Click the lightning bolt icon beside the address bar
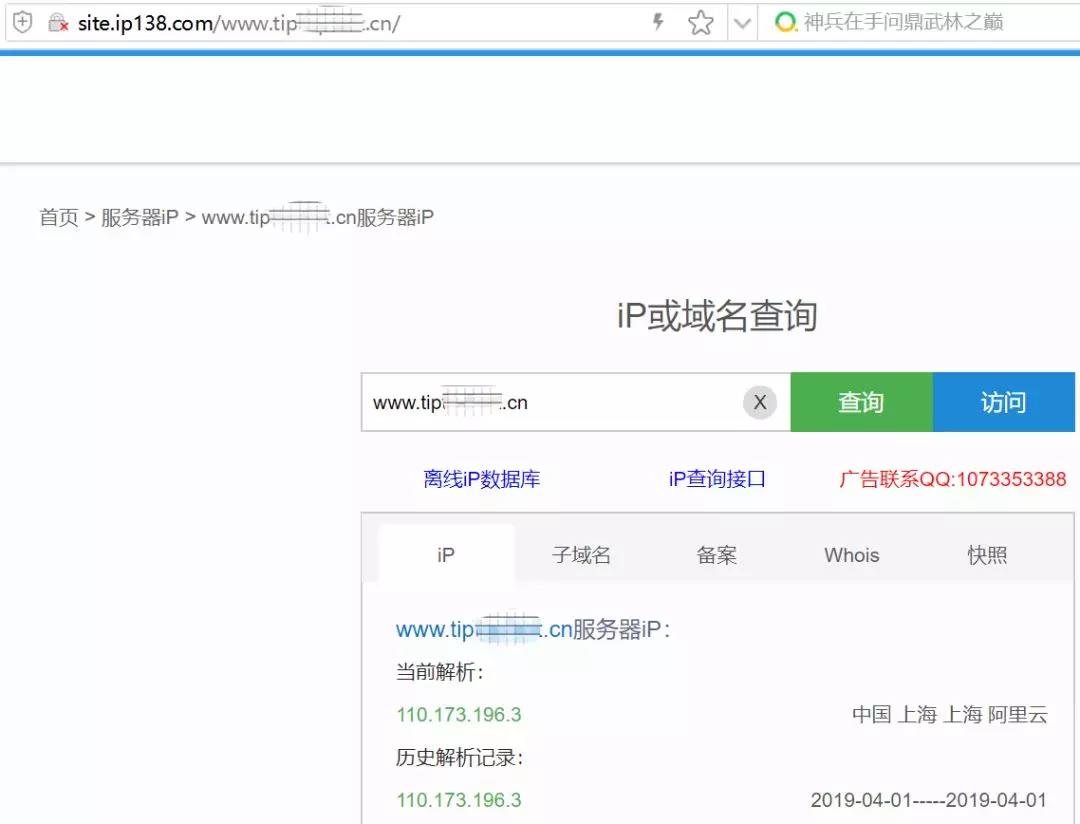The image size is (1080, 824). point(656,19)
